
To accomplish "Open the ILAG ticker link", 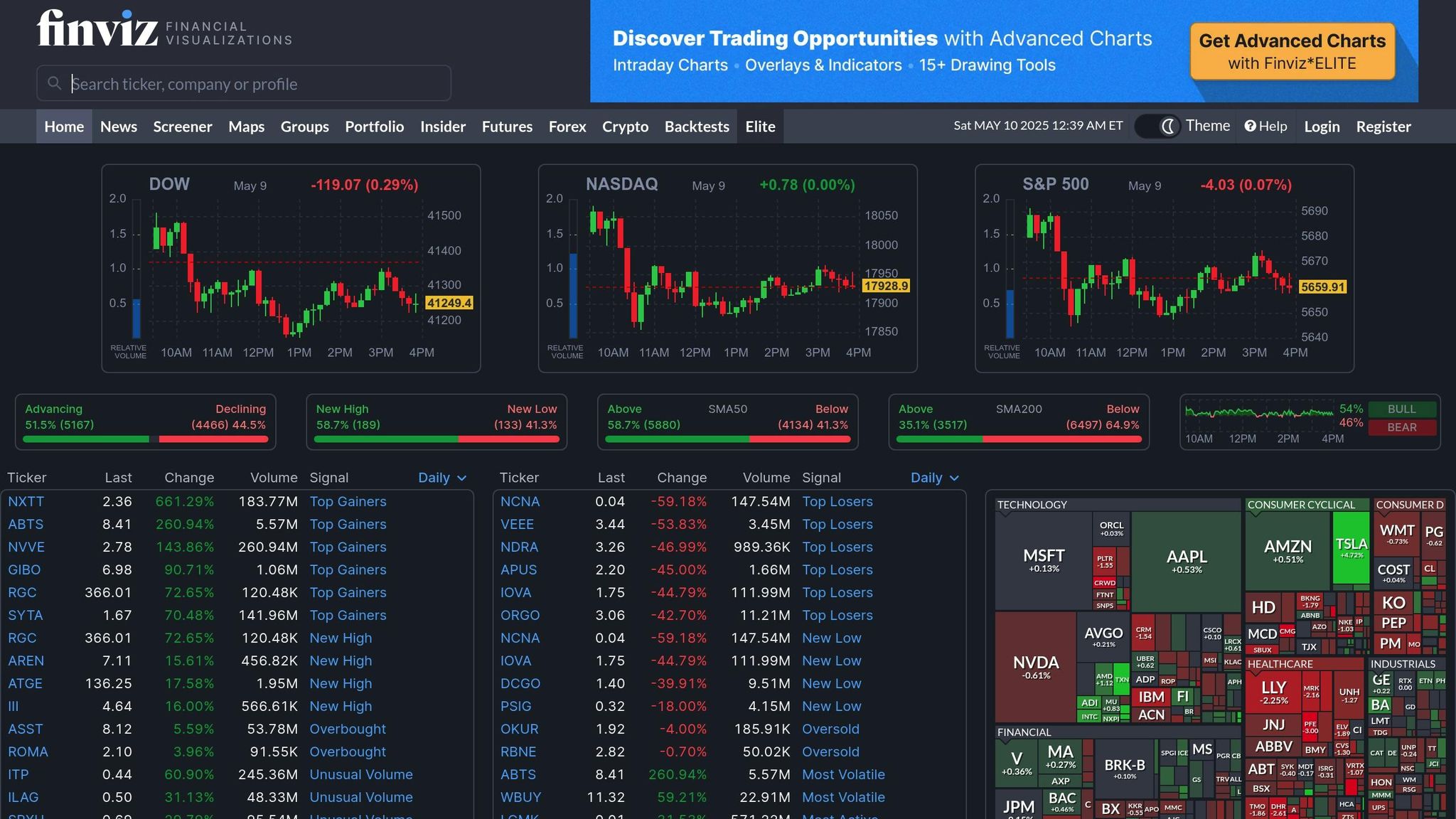I will [x=23, y=797].
